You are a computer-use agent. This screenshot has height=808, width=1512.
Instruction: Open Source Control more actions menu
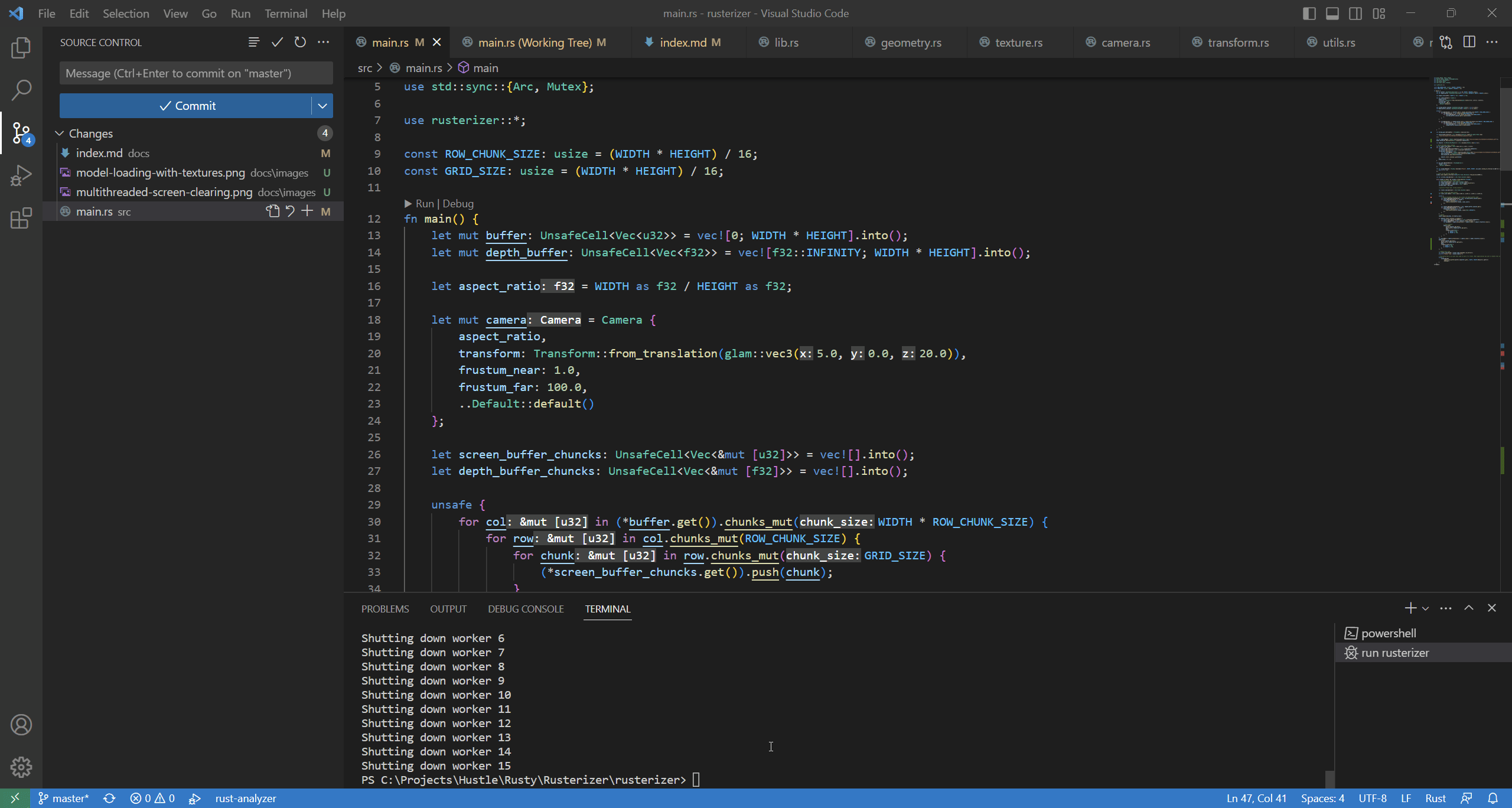coord(323,42)
